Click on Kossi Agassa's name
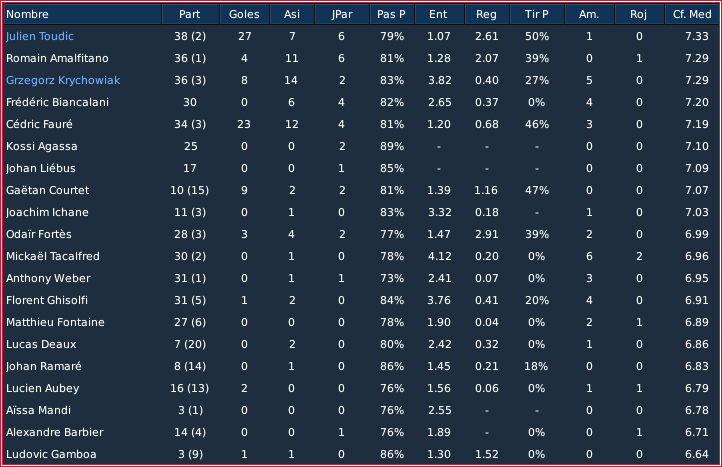Viewport: 722px width, 467px height. pos(41,146)
